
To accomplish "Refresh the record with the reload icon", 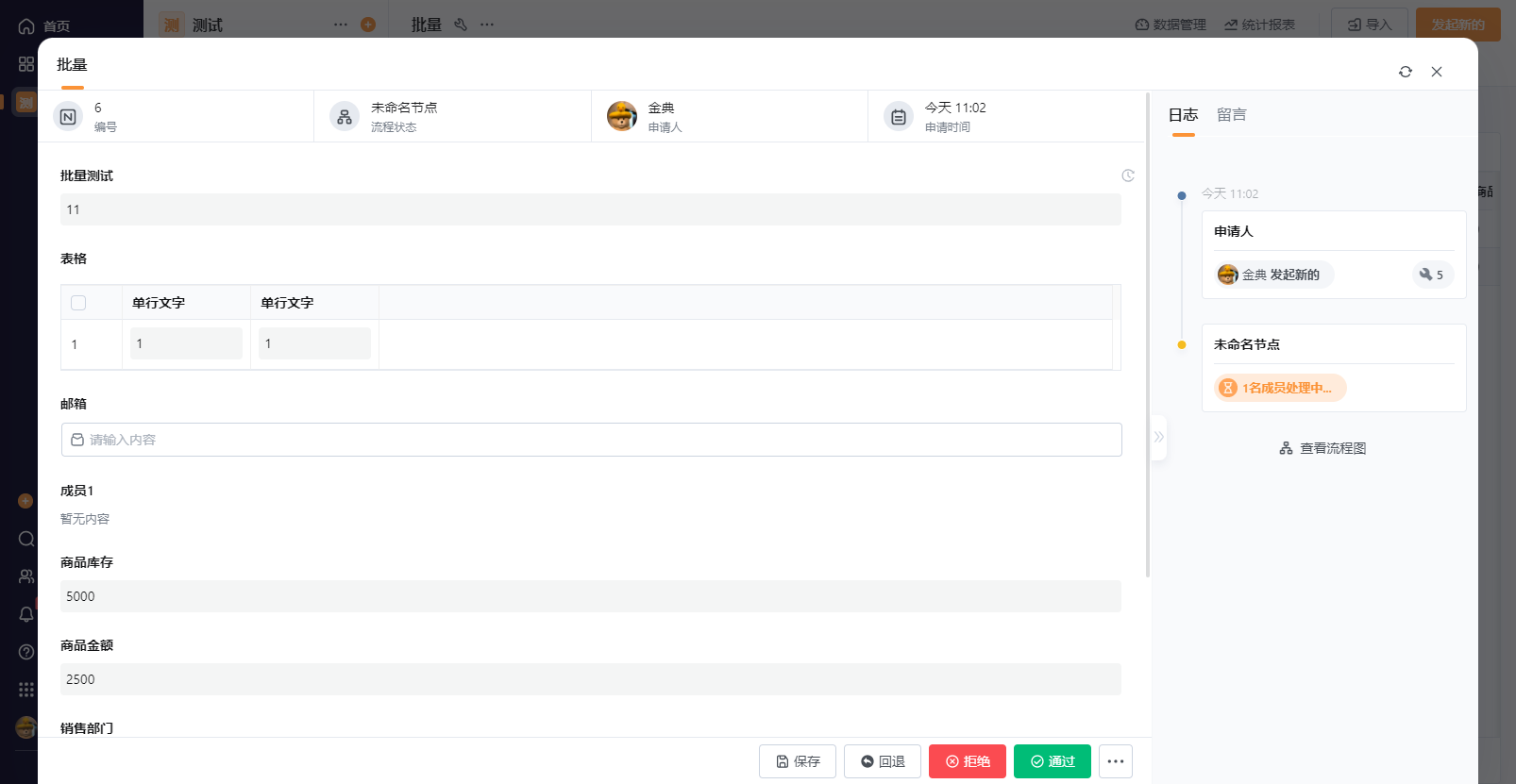I will [x=1406, y=72].
